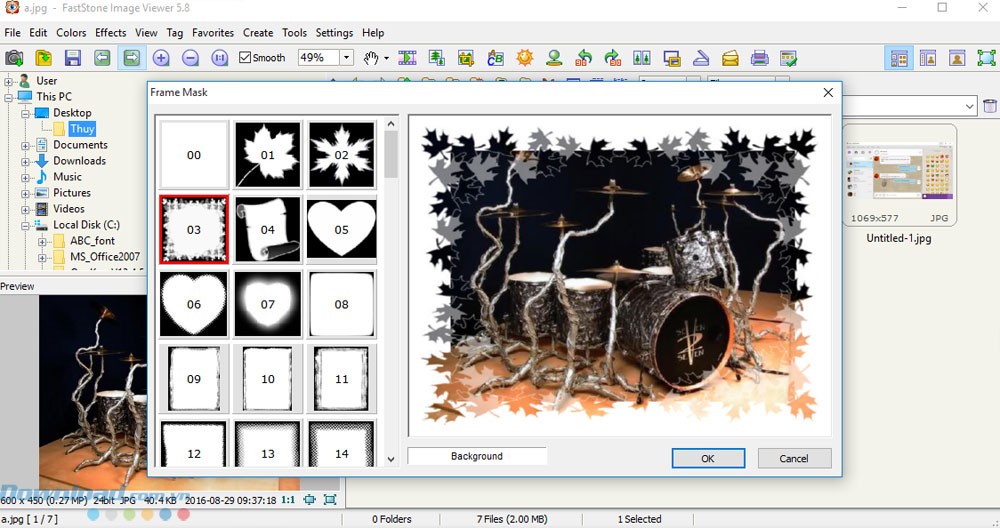Click the Zoom In toolbar icon
The height and width of the screenshot is (528, 1000).
point(161,58)
